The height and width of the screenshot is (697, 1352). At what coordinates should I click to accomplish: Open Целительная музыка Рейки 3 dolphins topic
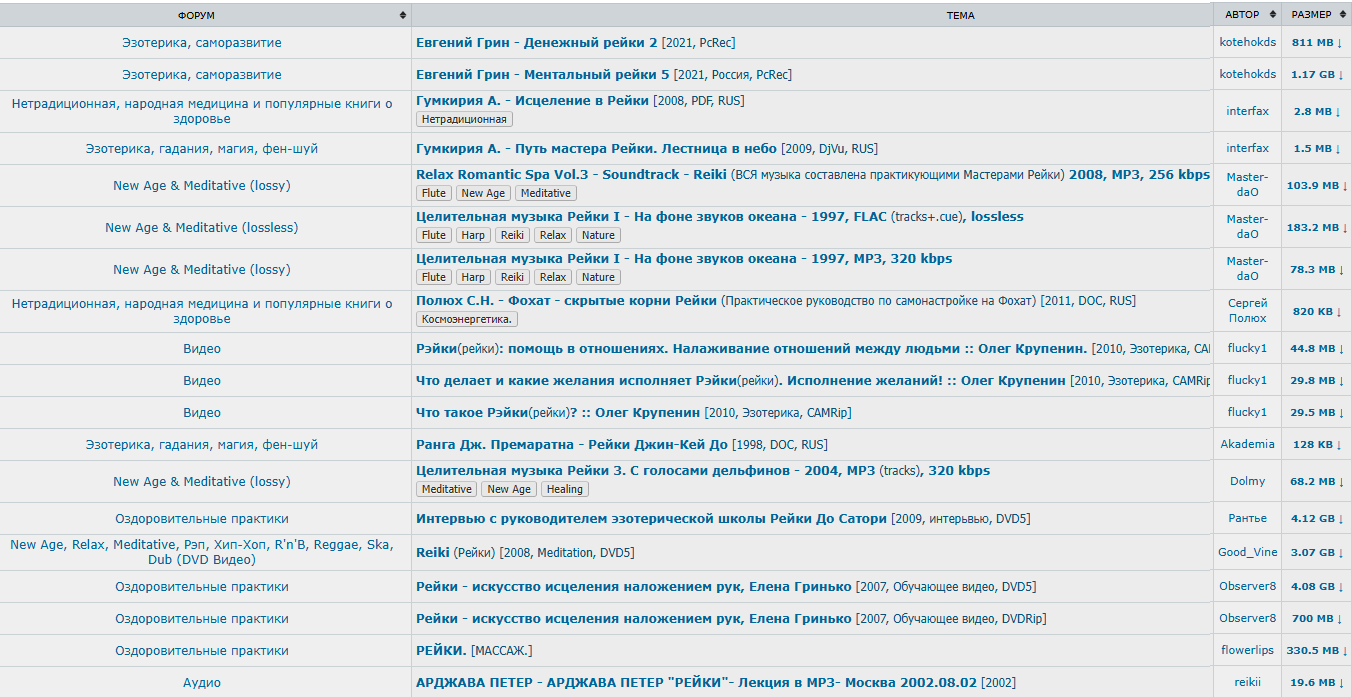[703, 470]
